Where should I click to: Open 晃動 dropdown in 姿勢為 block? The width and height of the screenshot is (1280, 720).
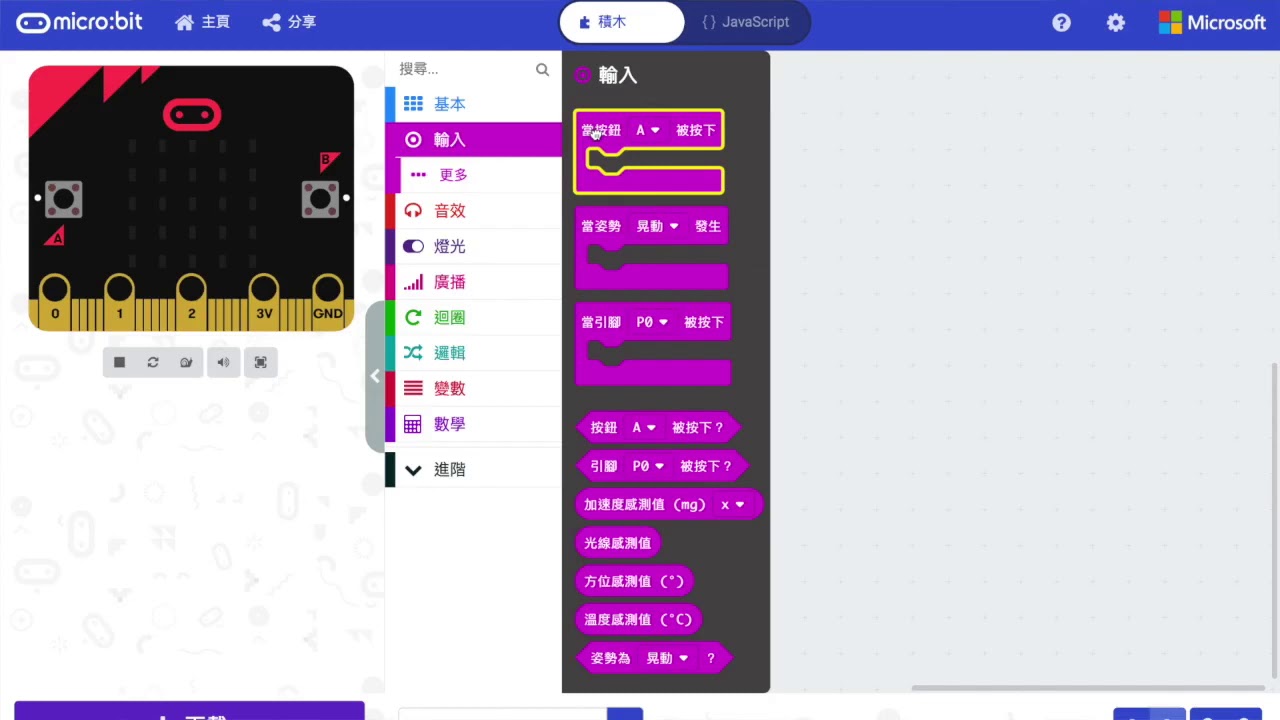click(667, 658)
